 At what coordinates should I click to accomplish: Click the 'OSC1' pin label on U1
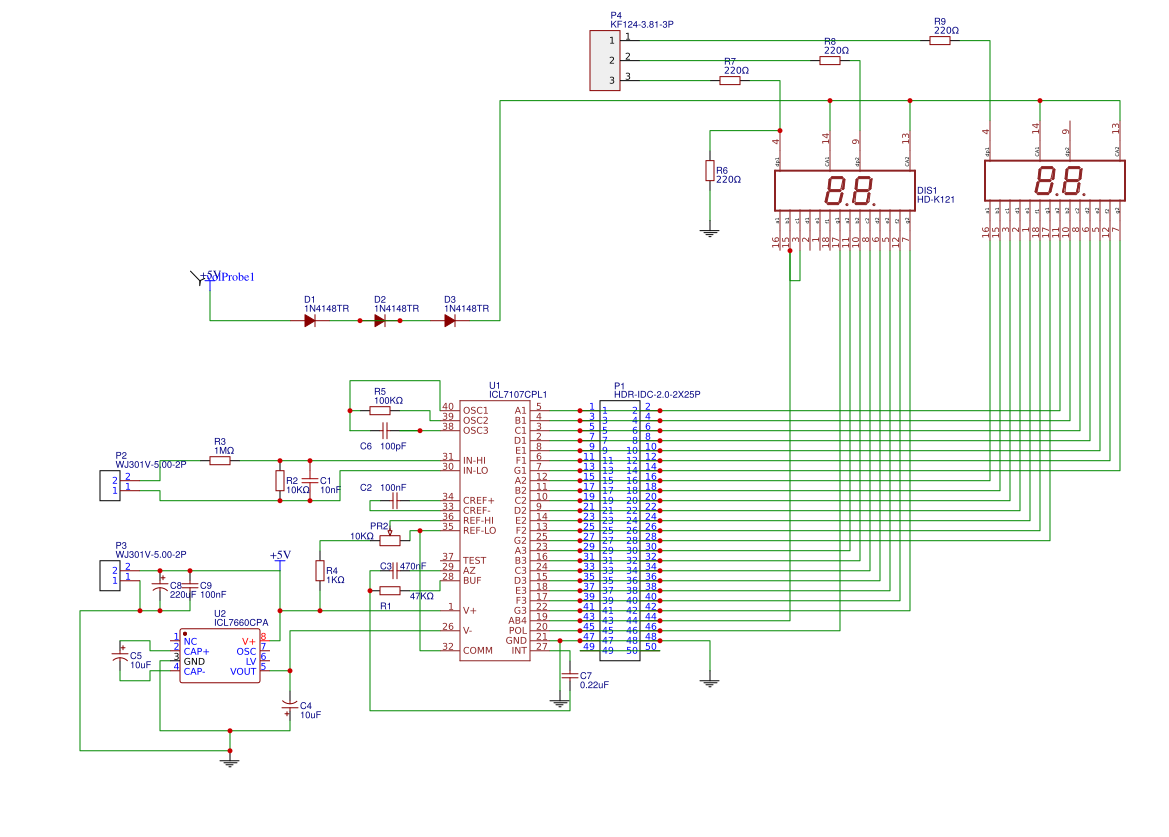click(476, 411)
